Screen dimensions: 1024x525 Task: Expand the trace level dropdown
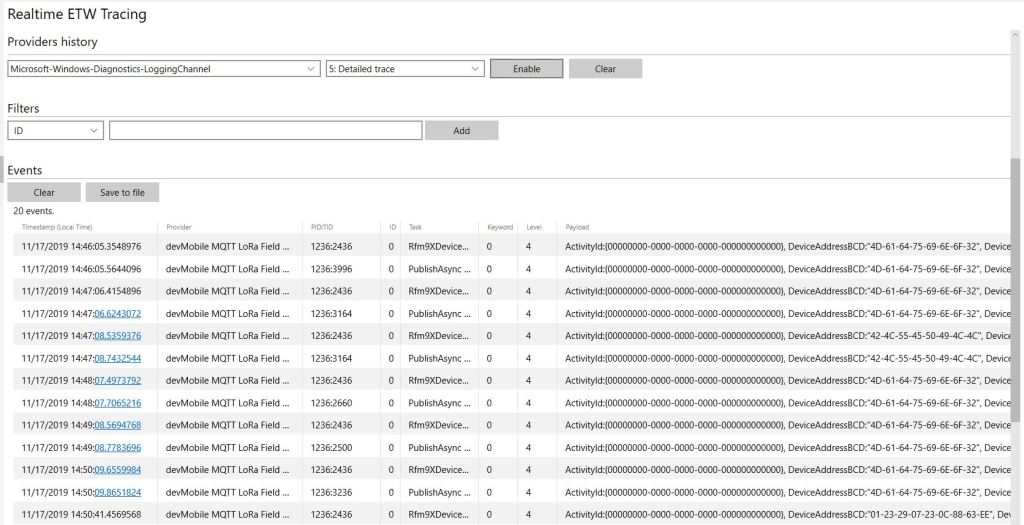(405, 69)
